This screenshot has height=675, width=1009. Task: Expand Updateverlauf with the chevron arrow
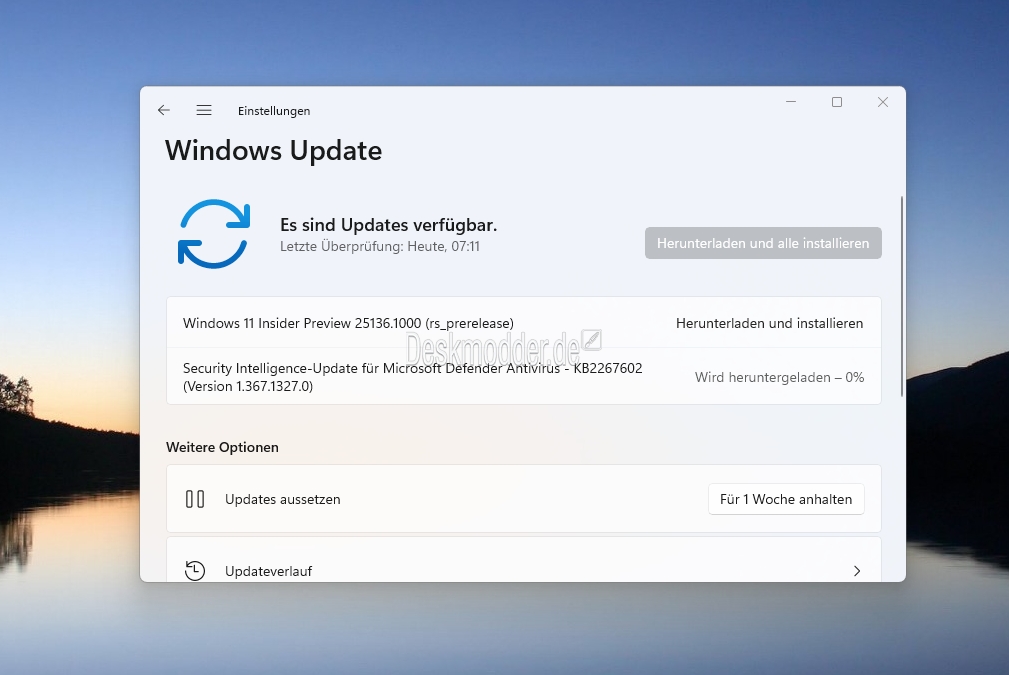pyautogui.click(x=856, y=571)
